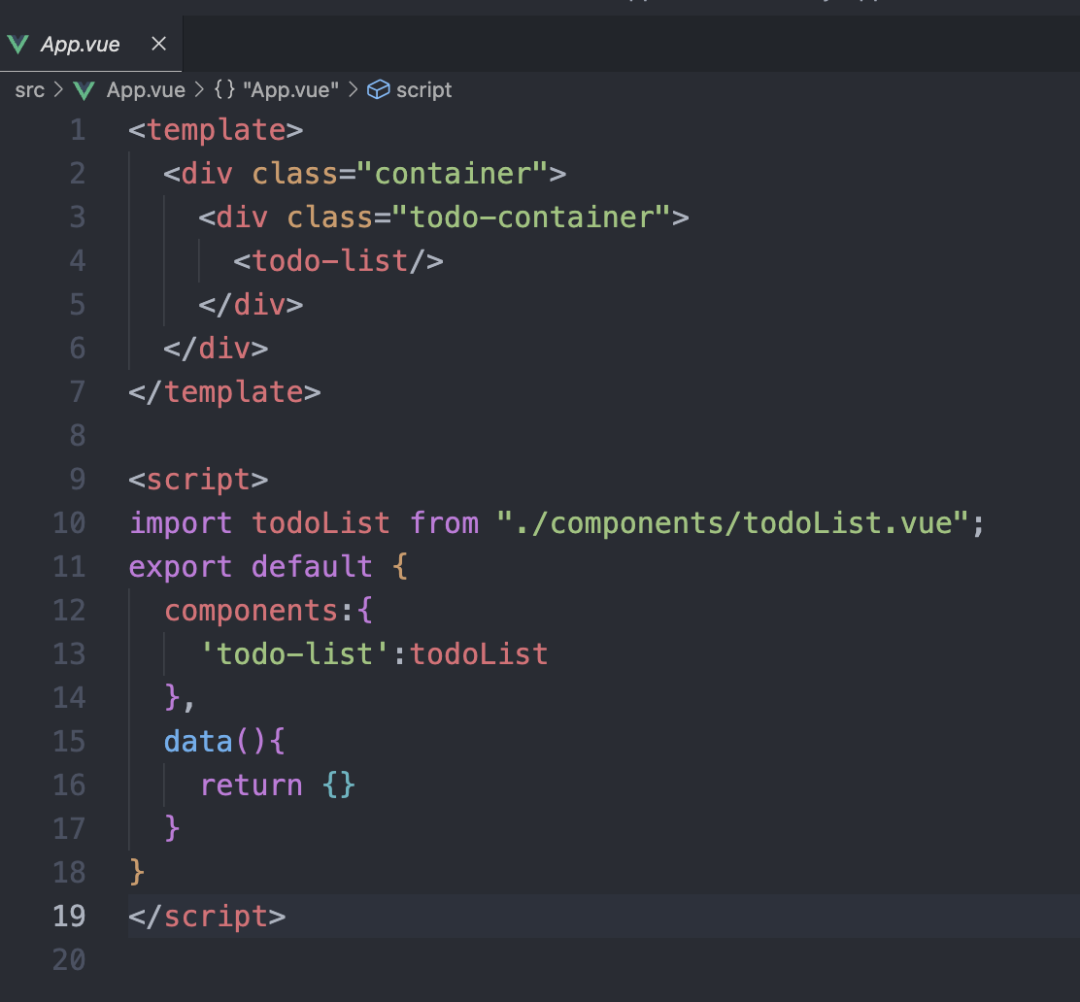1080x1002 pixels.
Task: Click the curly braces icon in breadcrumb
Action: coord(225,90)
